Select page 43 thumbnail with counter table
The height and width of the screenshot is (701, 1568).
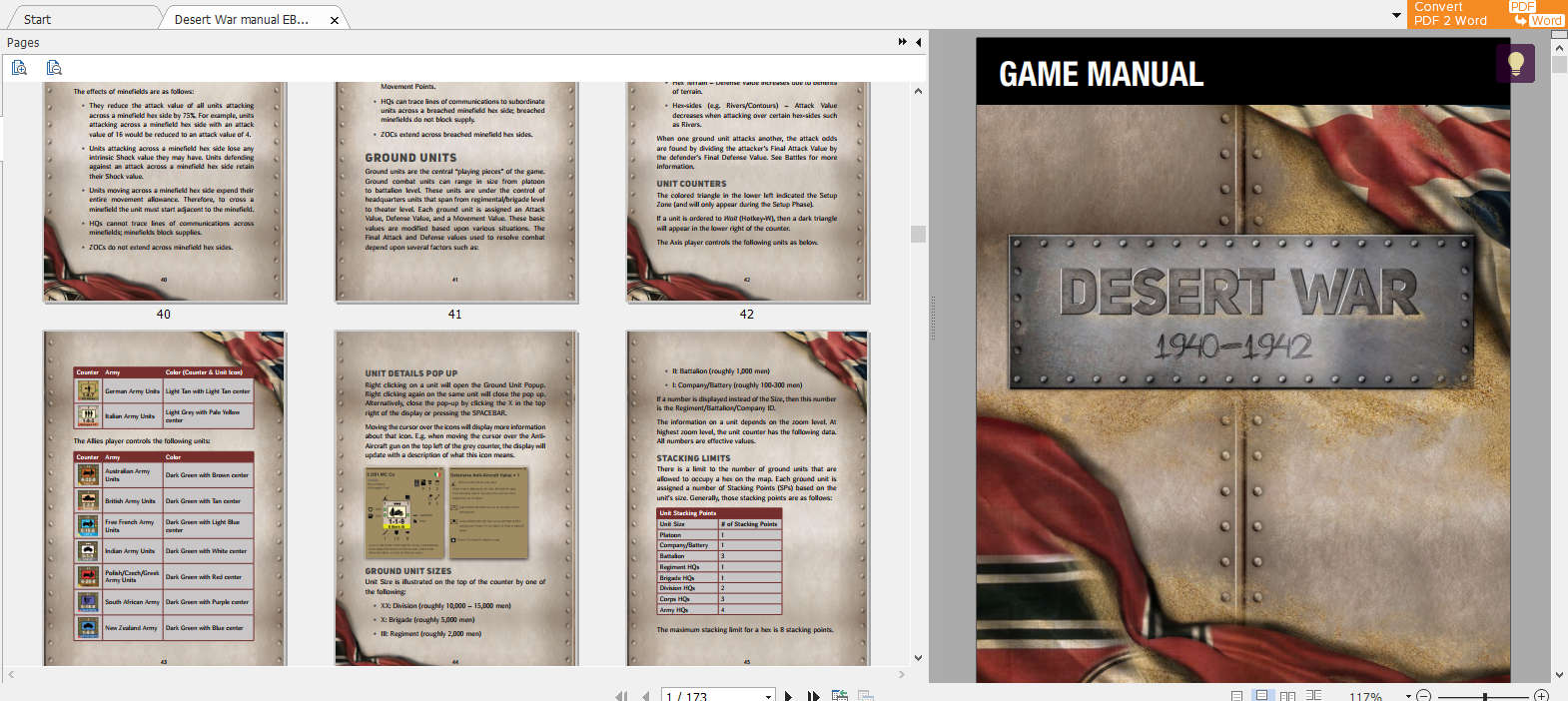tap(165, 498)
